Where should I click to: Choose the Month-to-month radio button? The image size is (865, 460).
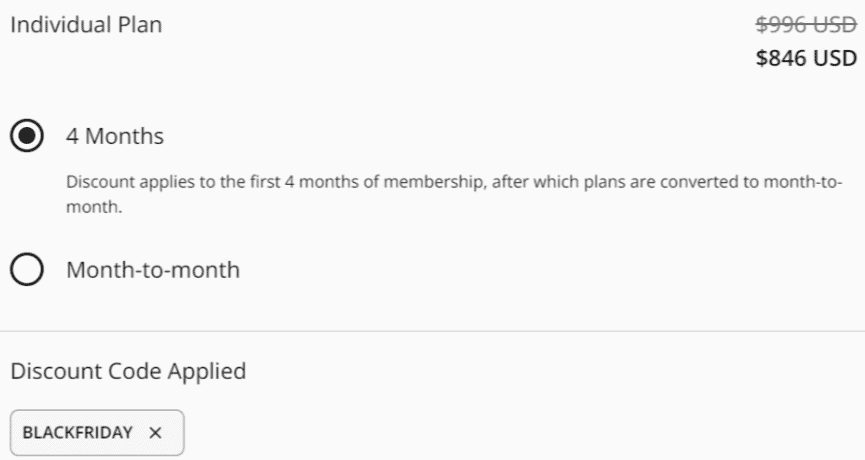27,270
